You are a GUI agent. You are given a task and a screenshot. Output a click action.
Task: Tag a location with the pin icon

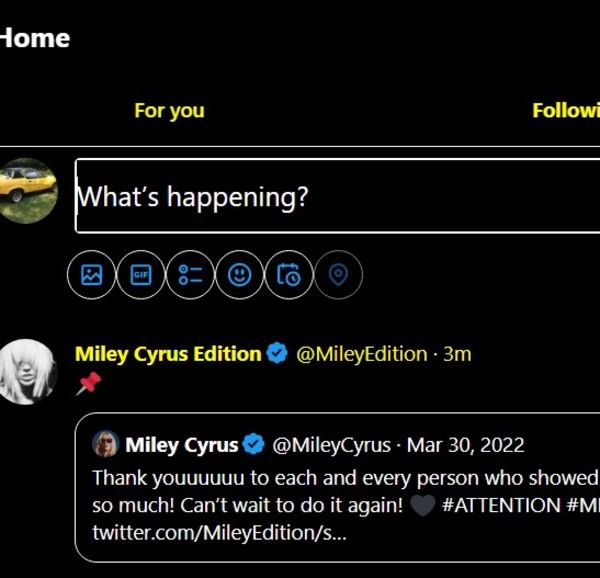338,275
